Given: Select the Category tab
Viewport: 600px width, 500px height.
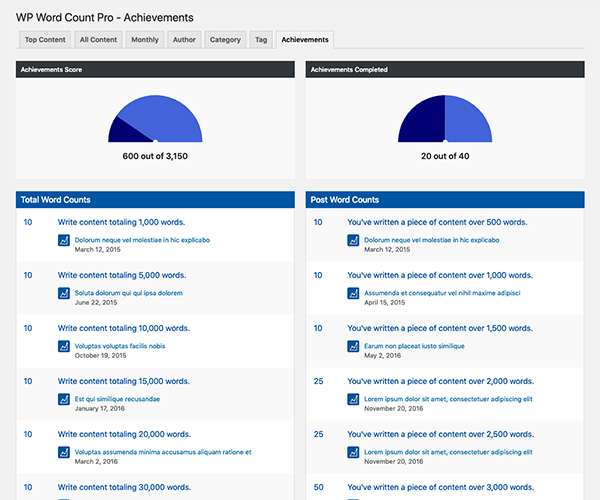Looking at the screenshot, I should tap(225, 39).
